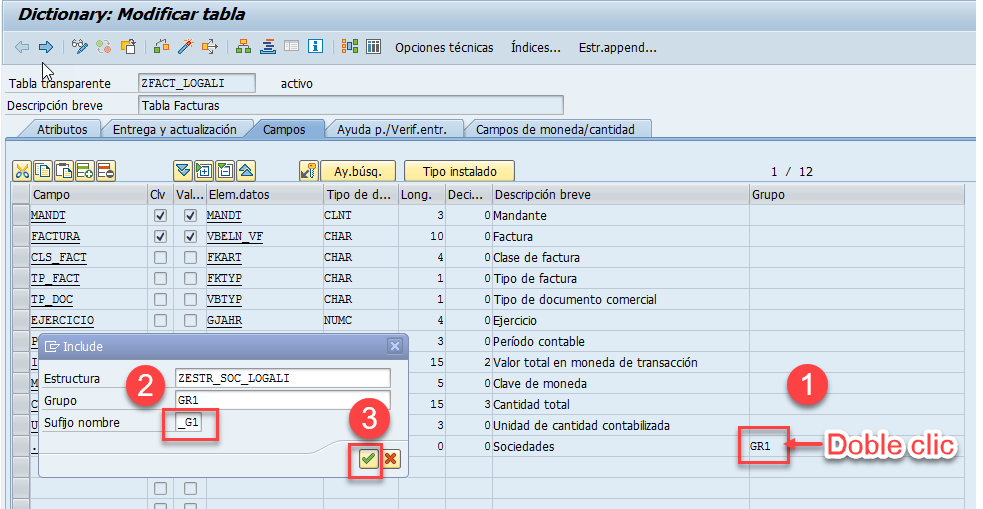Click the Estructura input field

point(283,378)
